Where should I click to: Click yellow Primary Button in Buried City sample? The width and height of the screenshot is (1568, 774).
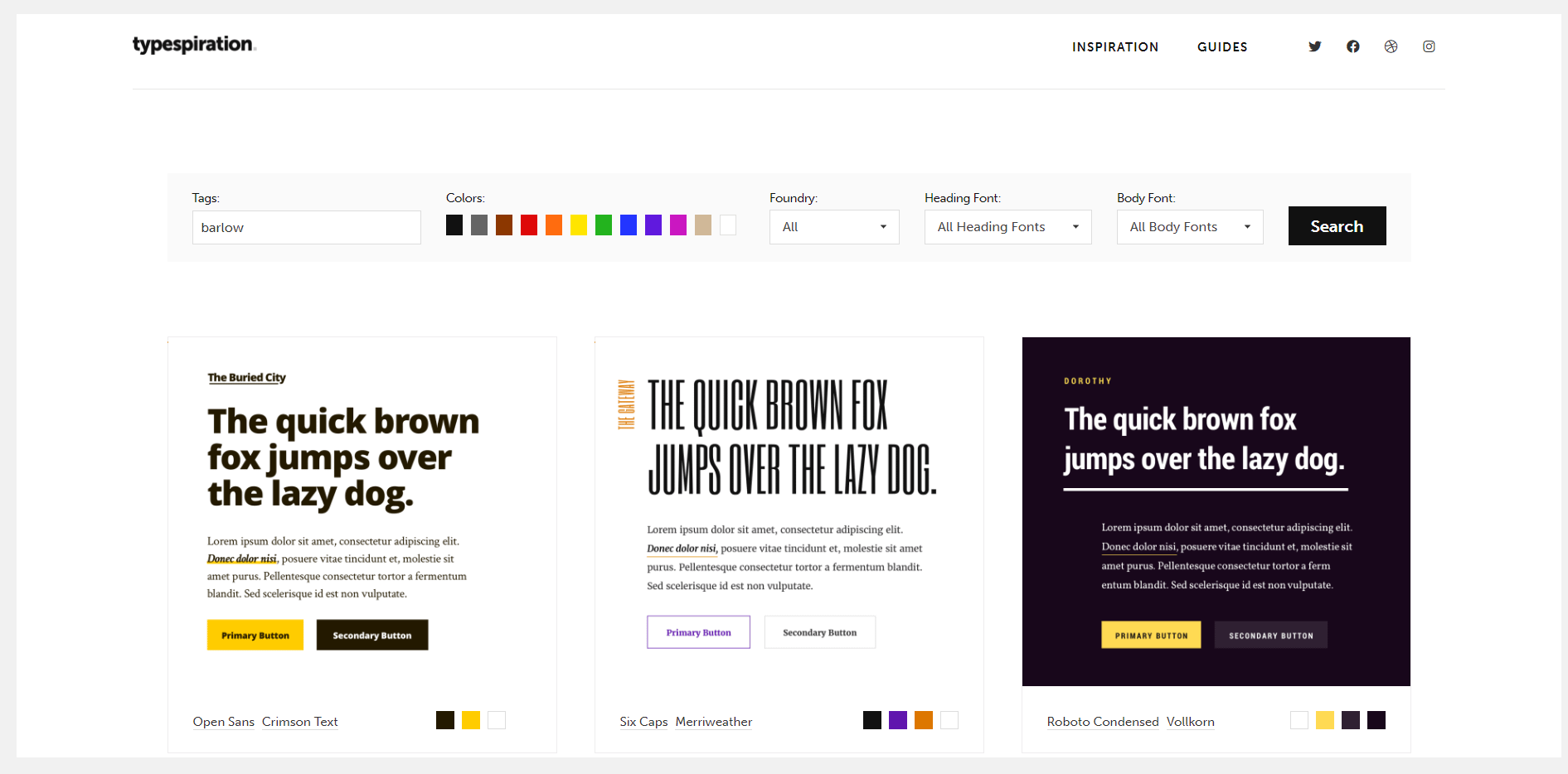[x=255, y=635]
